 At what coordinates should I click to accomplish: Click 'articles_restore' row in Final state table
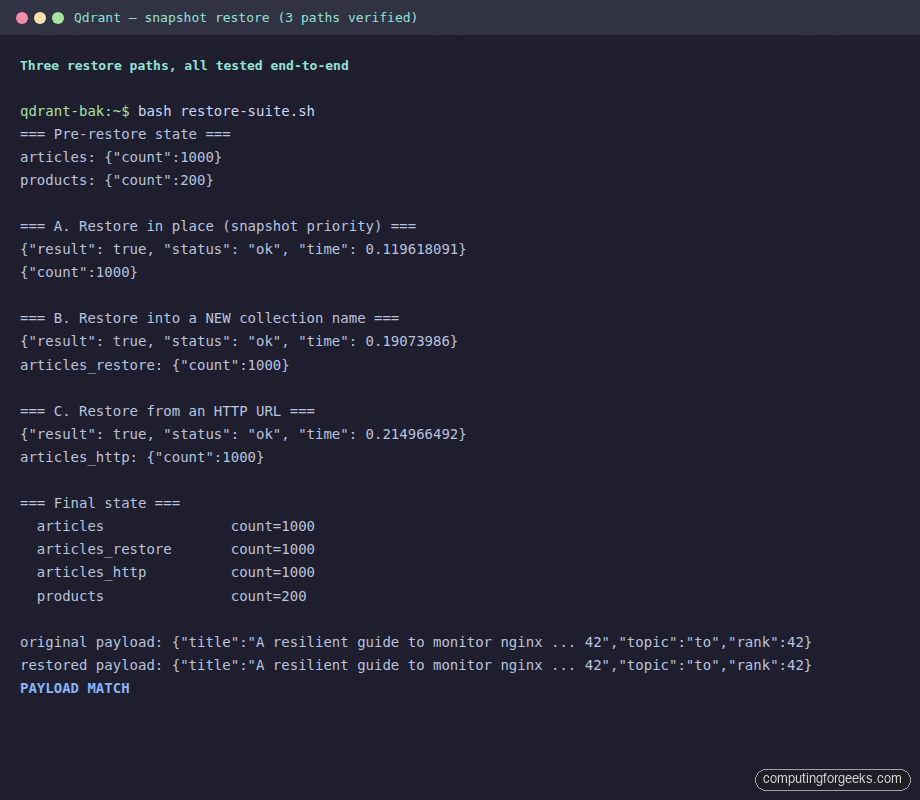[175, 549]
